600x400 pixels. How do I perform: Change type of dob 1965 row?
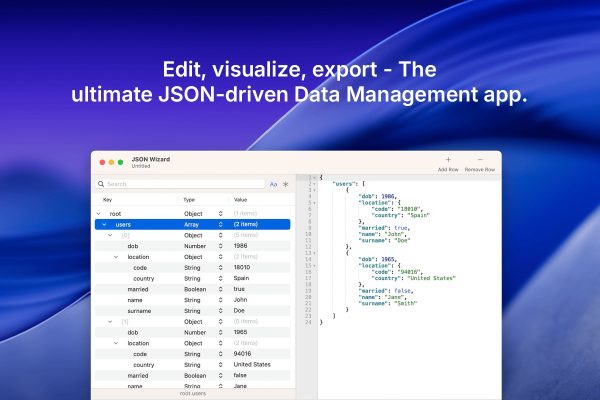pyautogui.click(x=220, y=333)
